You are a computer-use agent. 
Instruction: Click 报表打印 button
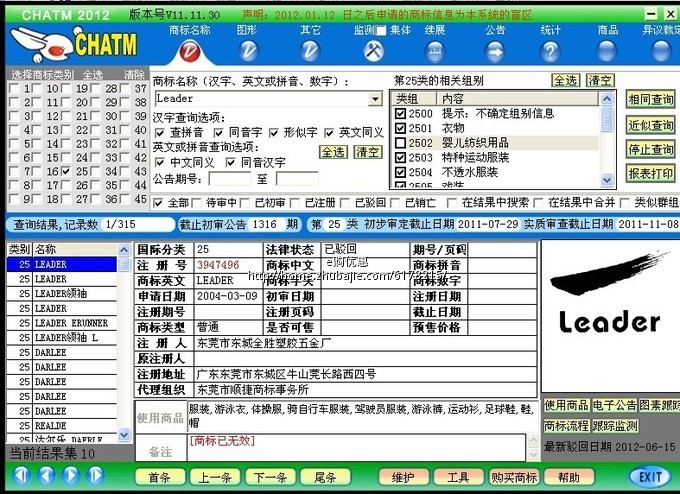(x=651, y=174)
